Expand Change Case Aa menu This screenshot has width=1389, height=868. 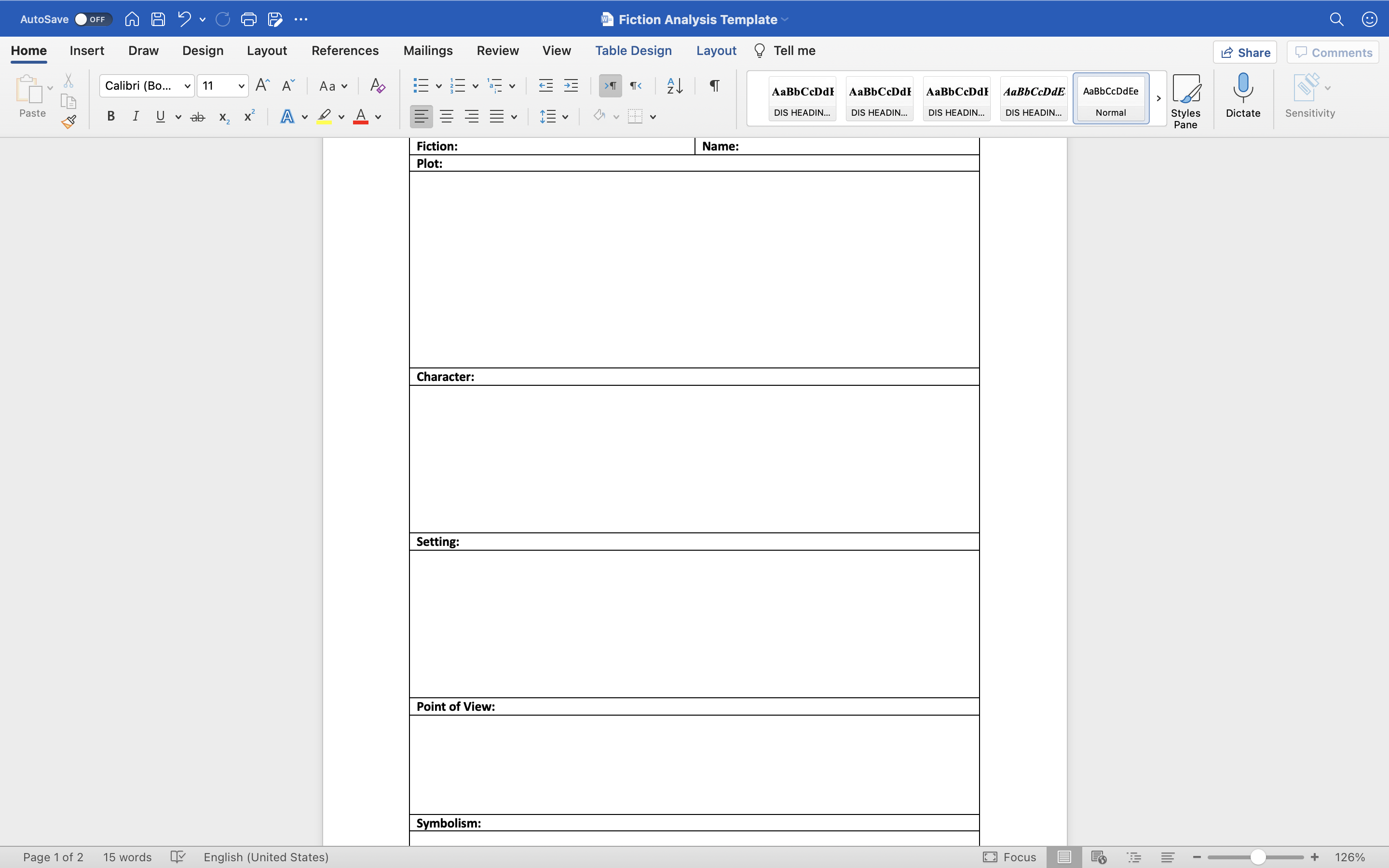(x=333, y=86)
